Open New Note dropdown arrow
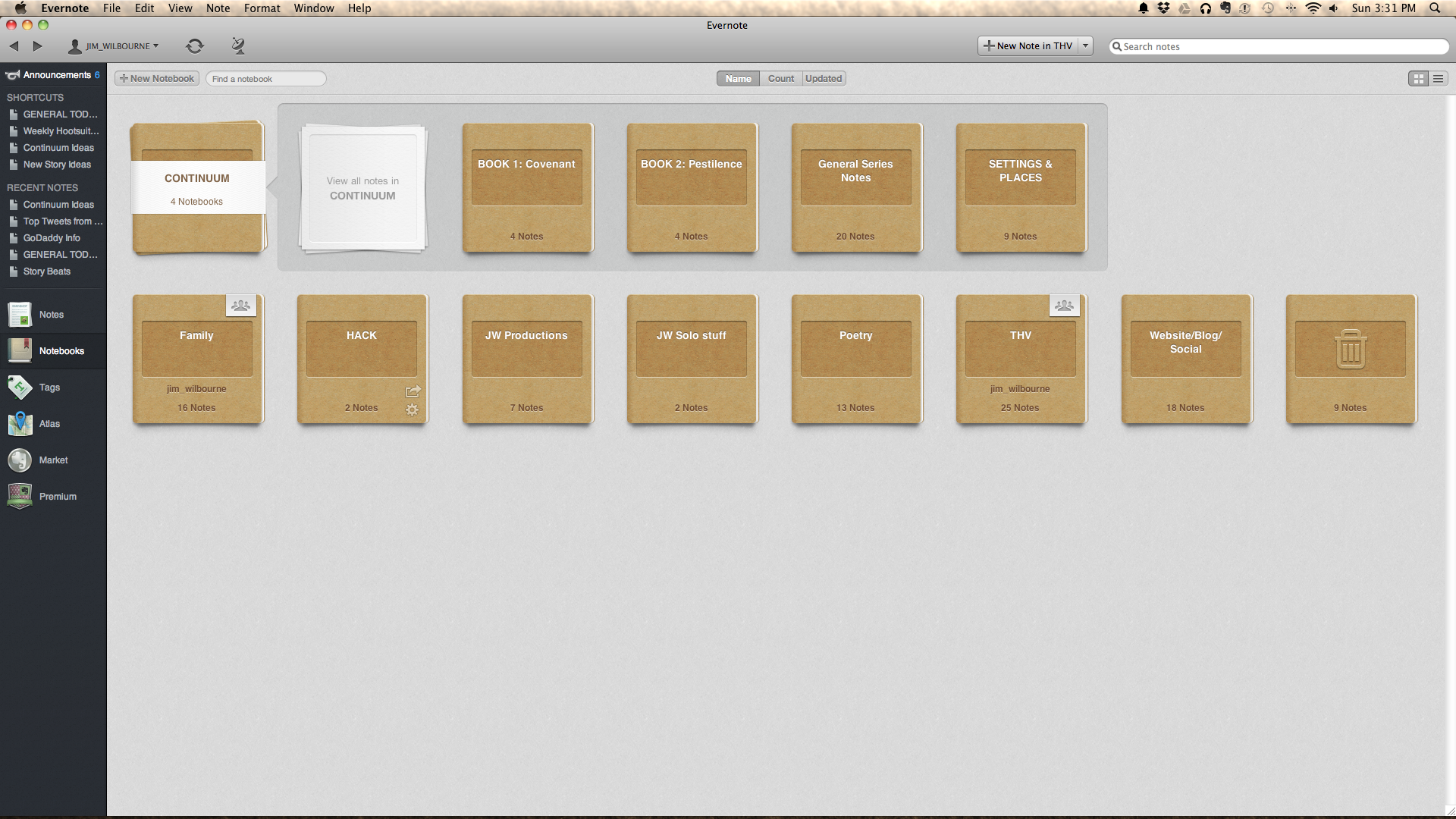This screenshot has width=1456, height=819. pyautogui.click(x=1085, y=46)
